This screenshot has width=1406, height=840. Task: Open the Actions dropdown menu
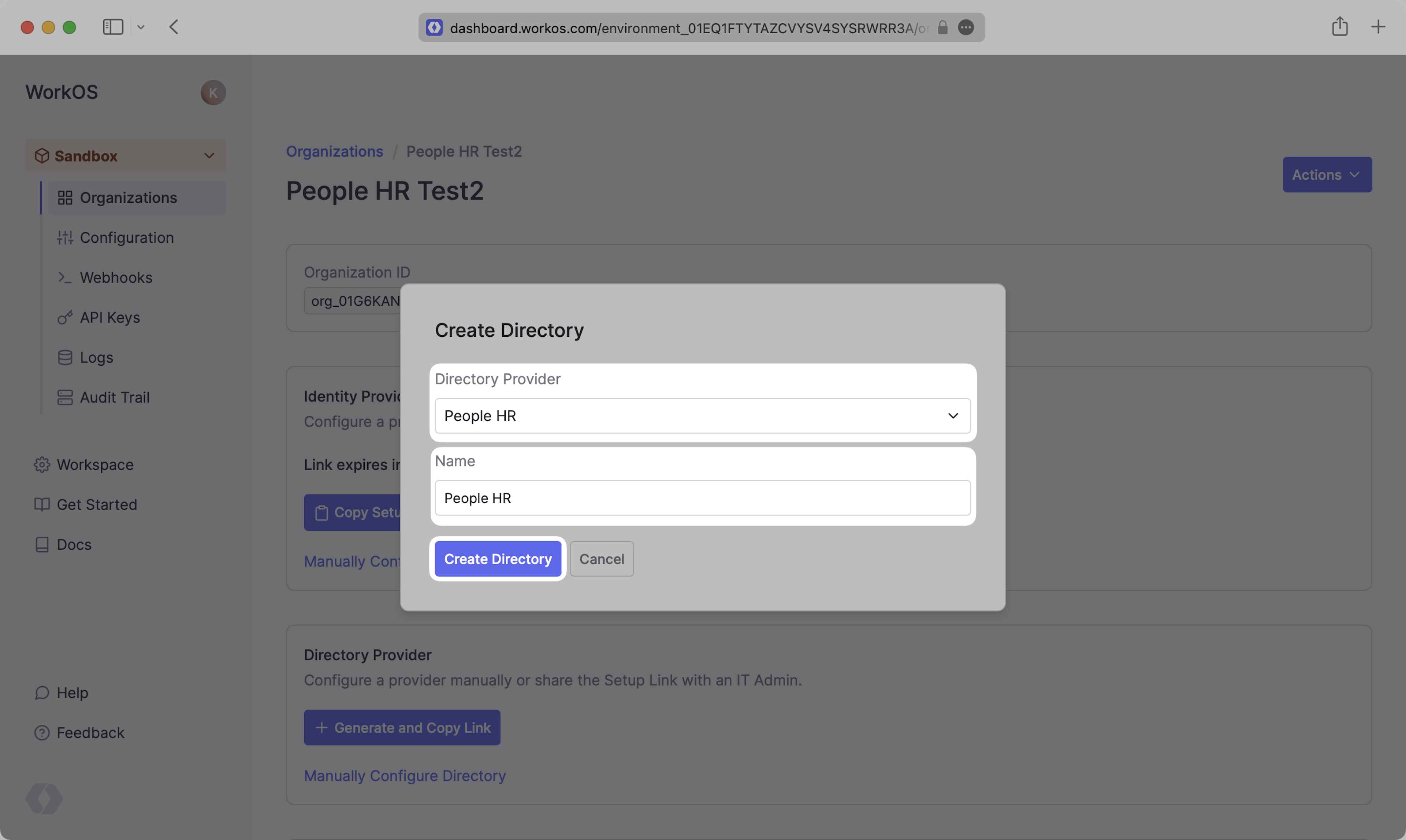(1327, 175)
